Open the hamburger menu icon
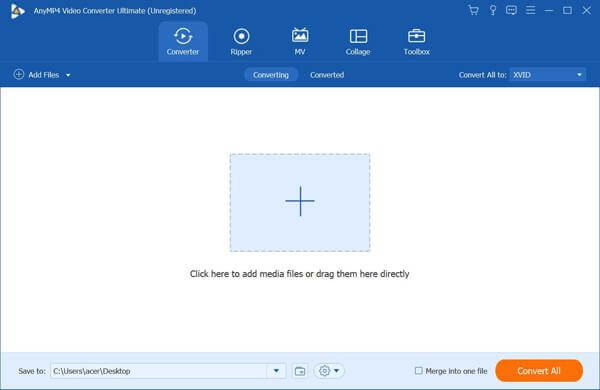 click(x=530, y=10)
